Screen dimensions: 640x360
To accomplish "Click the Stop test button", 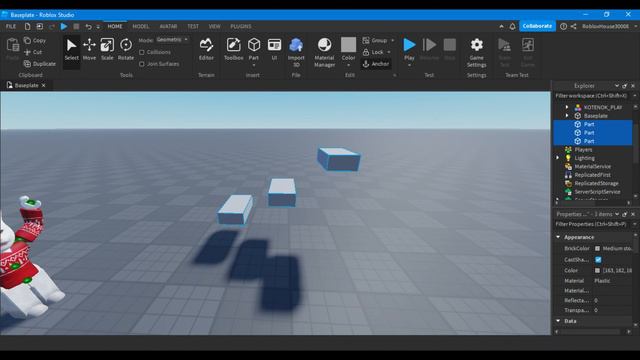I will 449,49.
